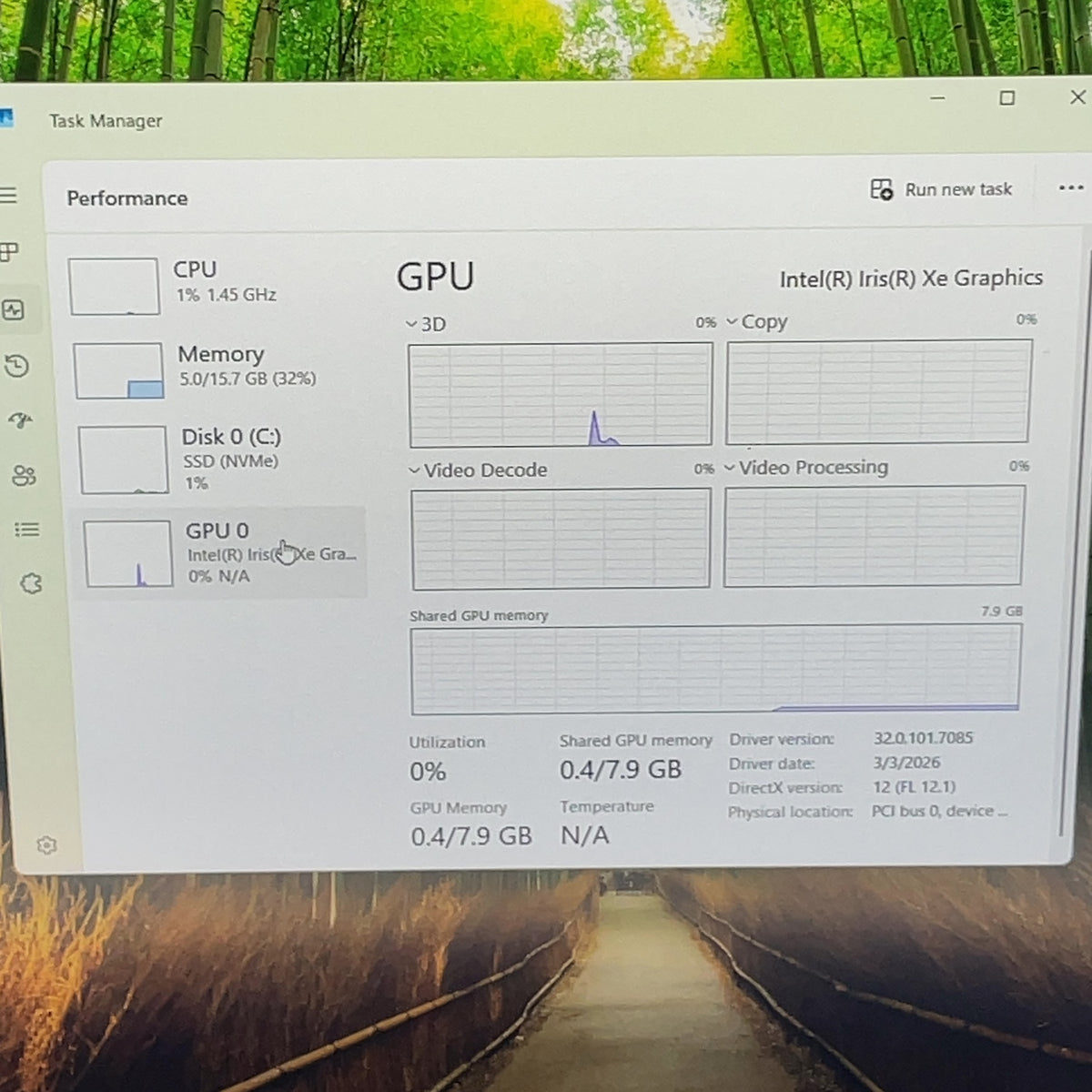Close the Task Manager window
The width and height of the screenshot is (1092, 1092).
1077,96
